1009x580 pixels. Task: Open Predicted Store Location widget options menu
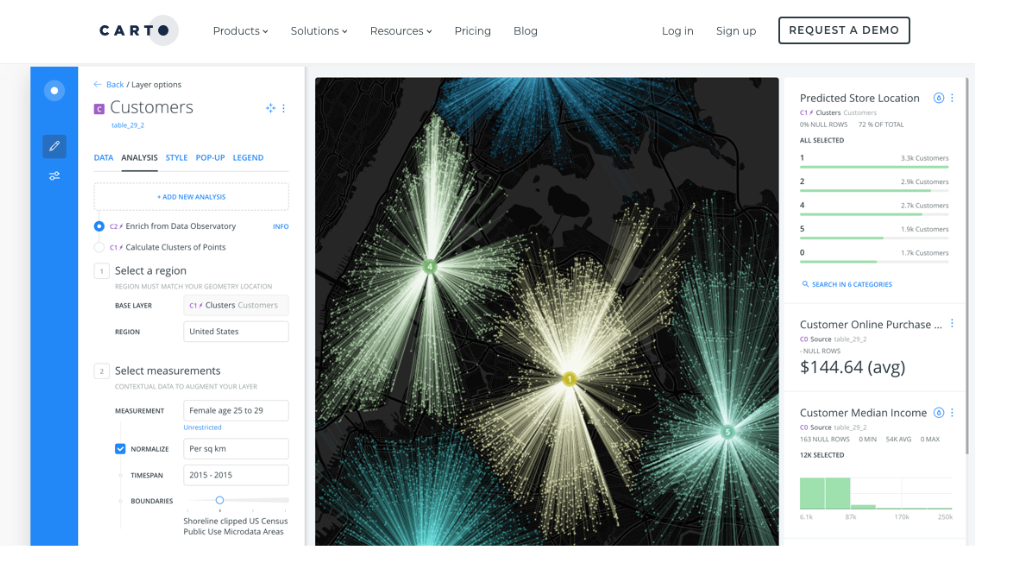[x=952, y=98]
